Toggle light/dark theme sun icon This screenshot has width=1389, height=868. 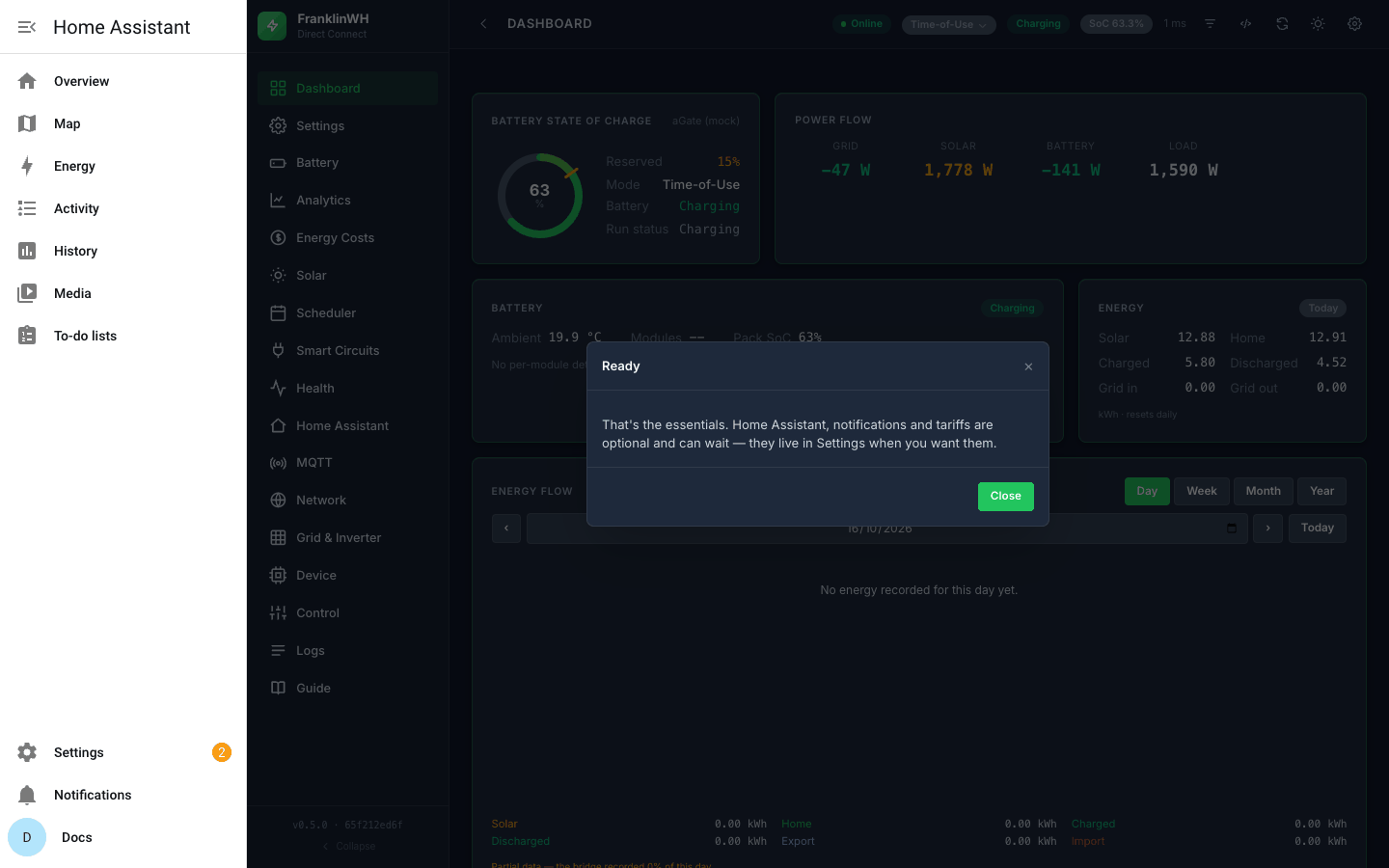click(x=1318, y=24)
